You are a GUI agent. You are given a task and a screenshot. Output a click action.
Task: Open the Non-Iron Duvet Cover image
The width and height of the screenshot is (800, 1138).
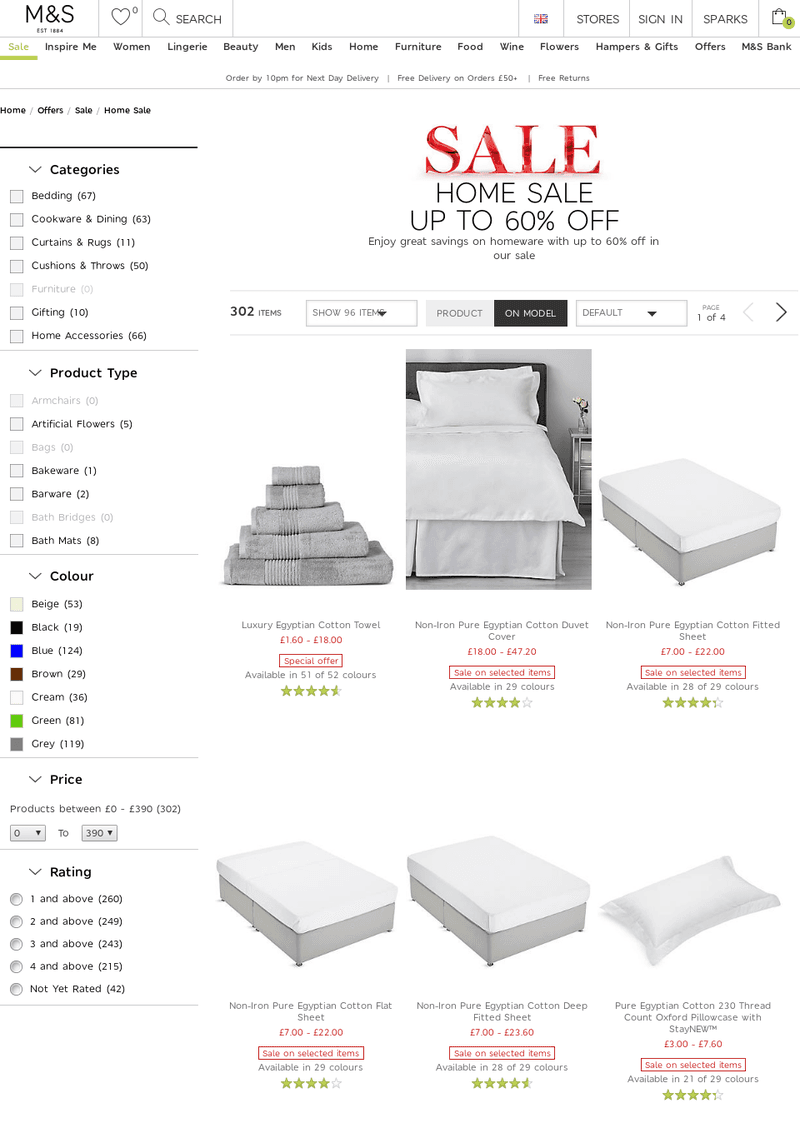point(499,469)
